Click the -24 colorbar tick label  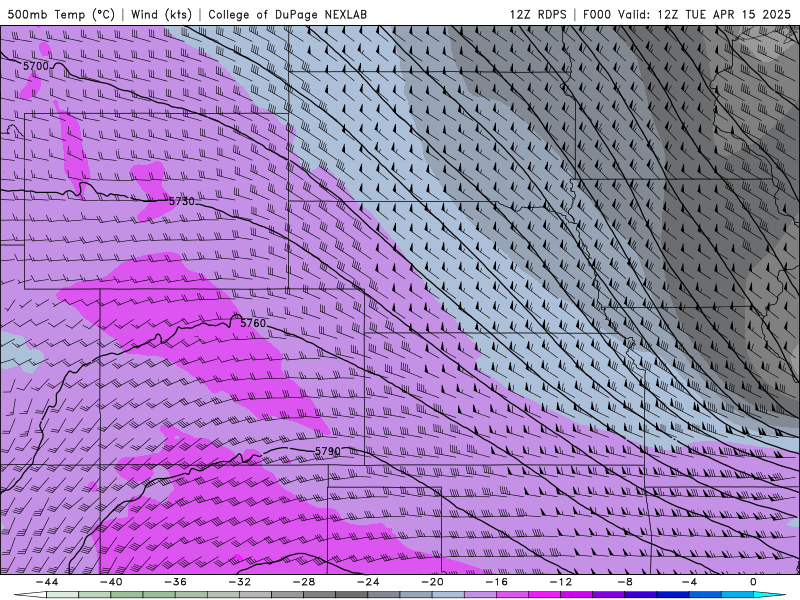coord(368,582)
